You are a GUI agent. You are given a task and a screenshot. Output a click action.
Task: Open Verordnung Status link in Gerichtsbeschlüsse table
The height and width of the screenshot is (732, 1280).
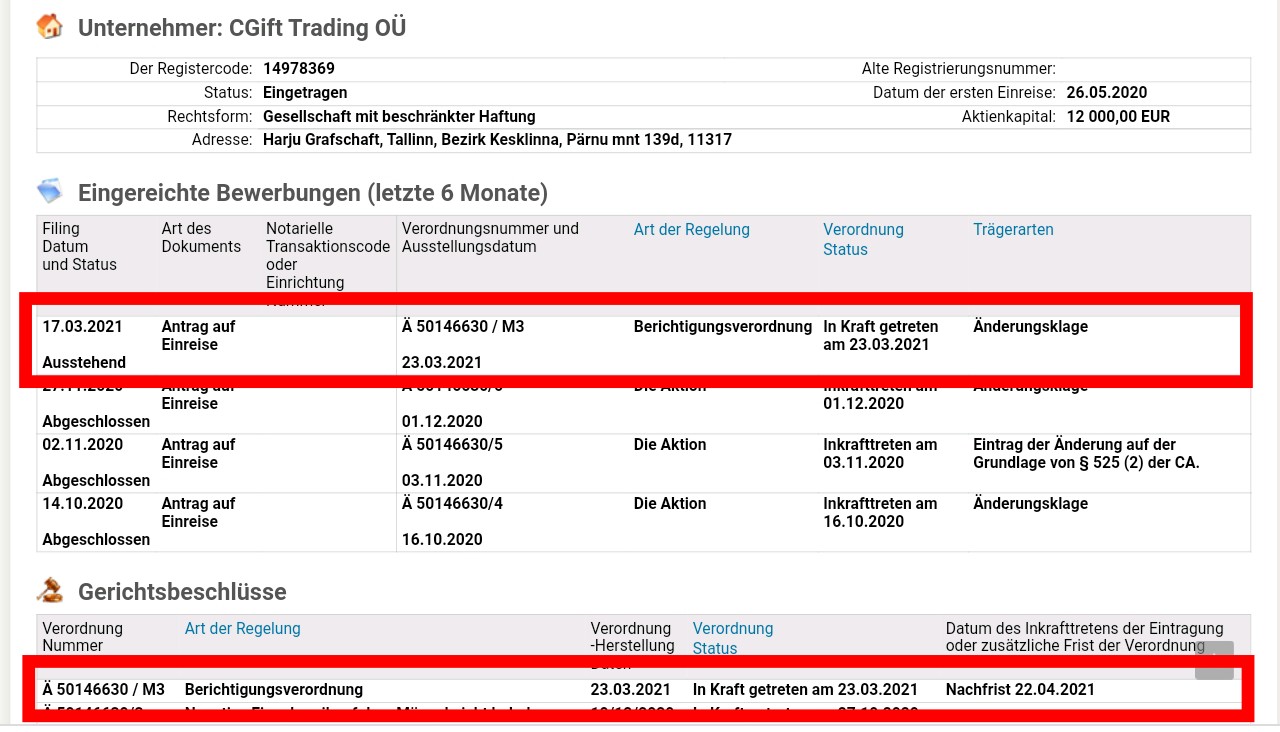[x=733, y=638]
